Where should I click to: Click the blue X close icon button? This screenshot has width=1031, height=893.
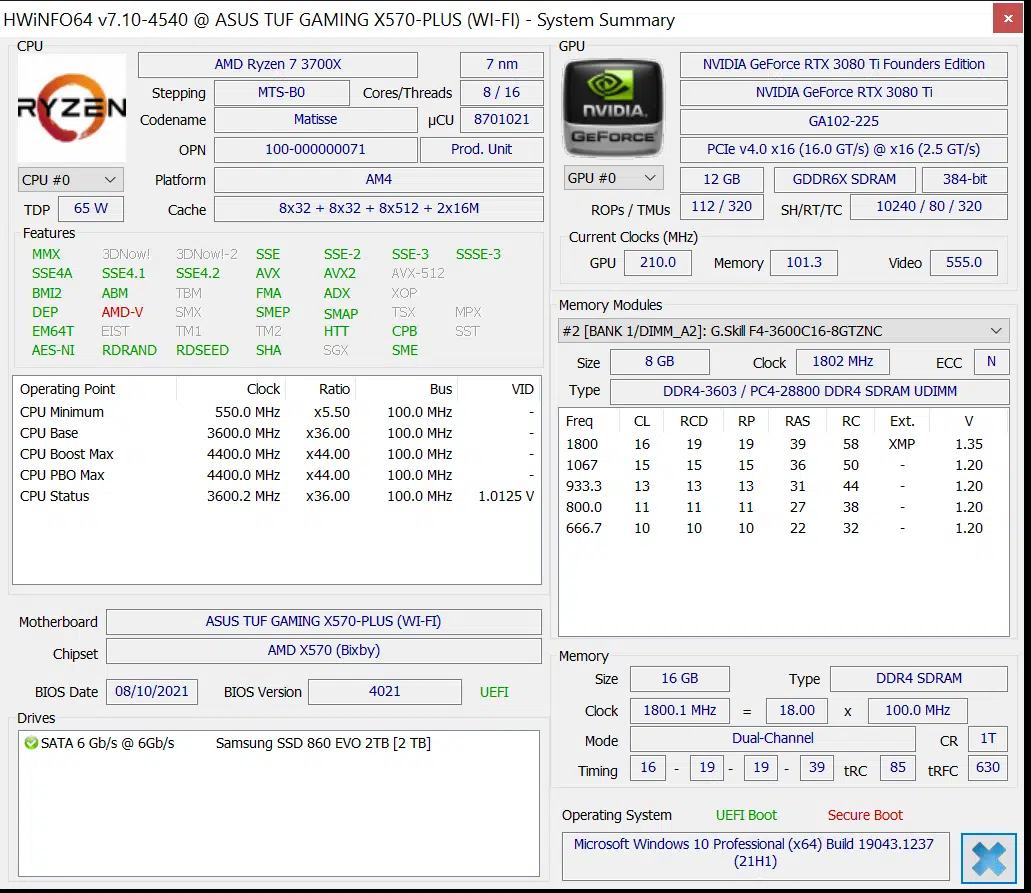[x=988, y=858]
